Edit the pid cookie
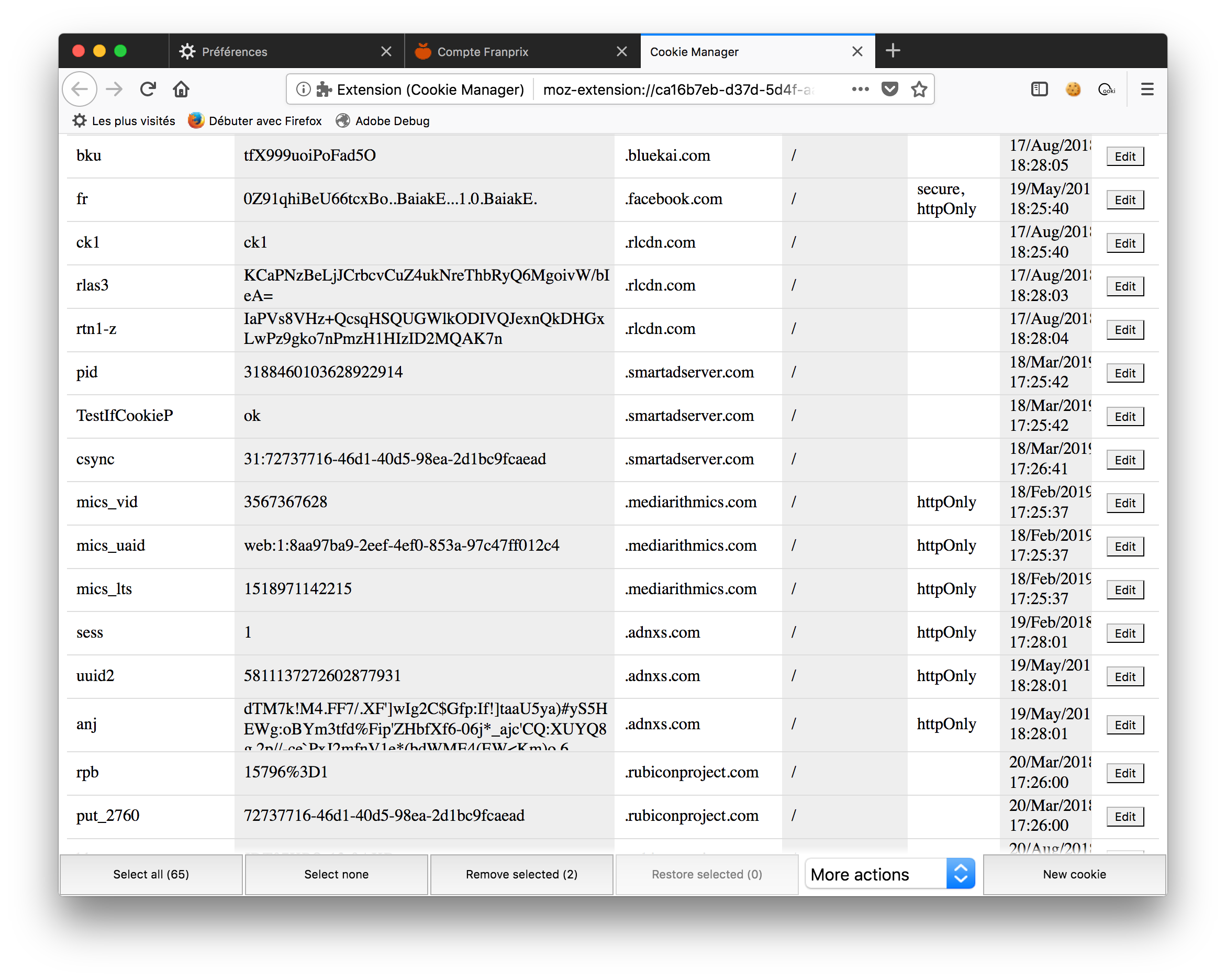Viewport: 1226px width, 980px height. click(x=1125, y=373)
